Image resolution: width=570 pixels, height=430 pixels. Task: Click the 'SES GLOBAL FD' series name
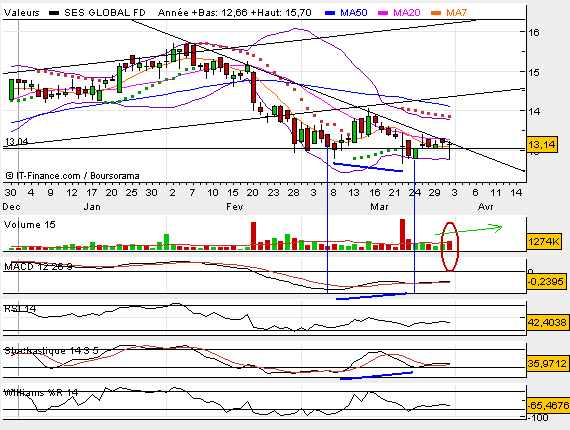105,13
